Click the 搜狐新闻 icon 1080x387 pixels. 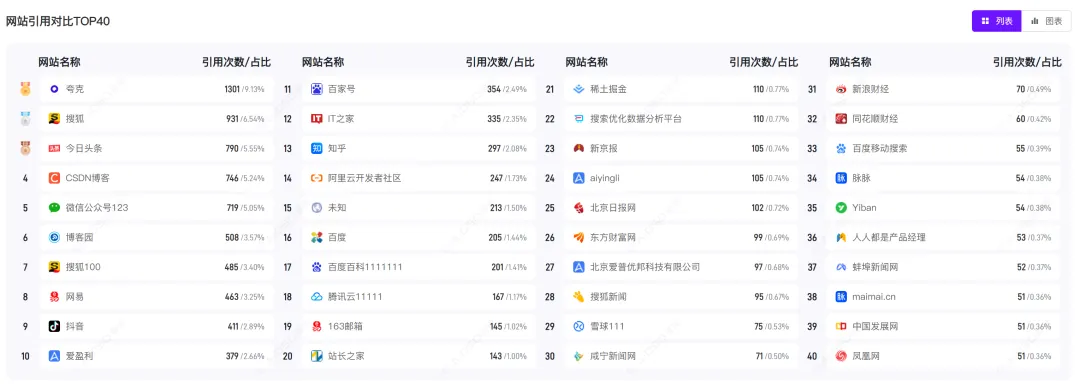(579, 297)
